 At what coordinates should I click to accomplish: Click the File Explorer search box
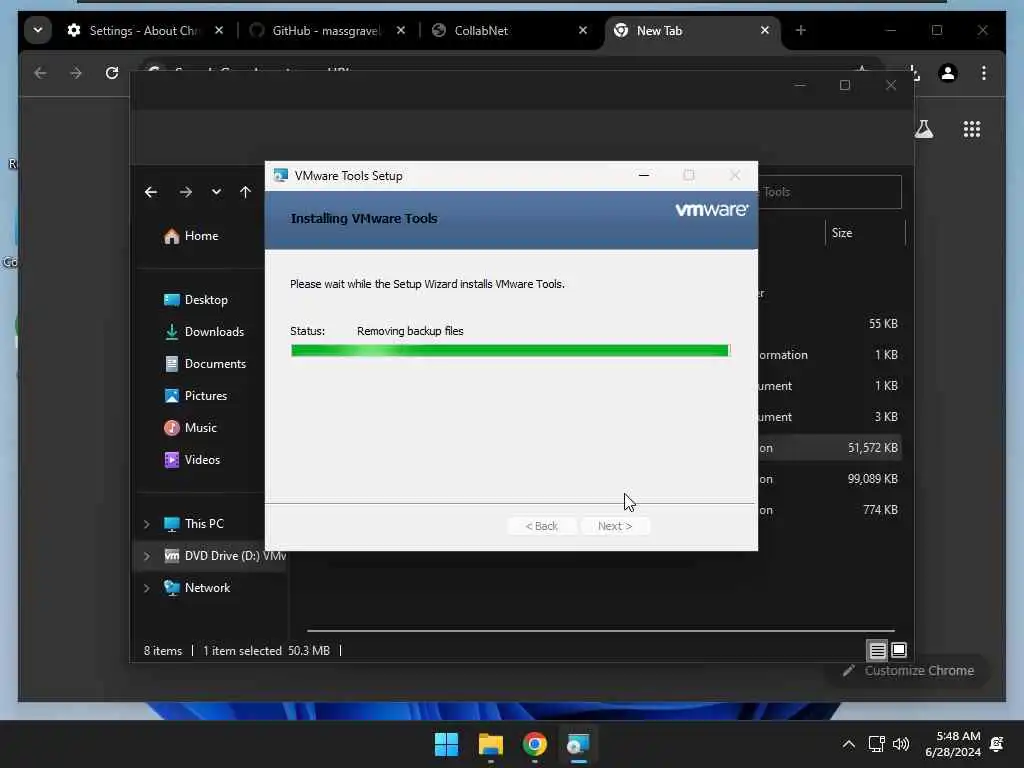pyautogui.click(x=829, y=192)
